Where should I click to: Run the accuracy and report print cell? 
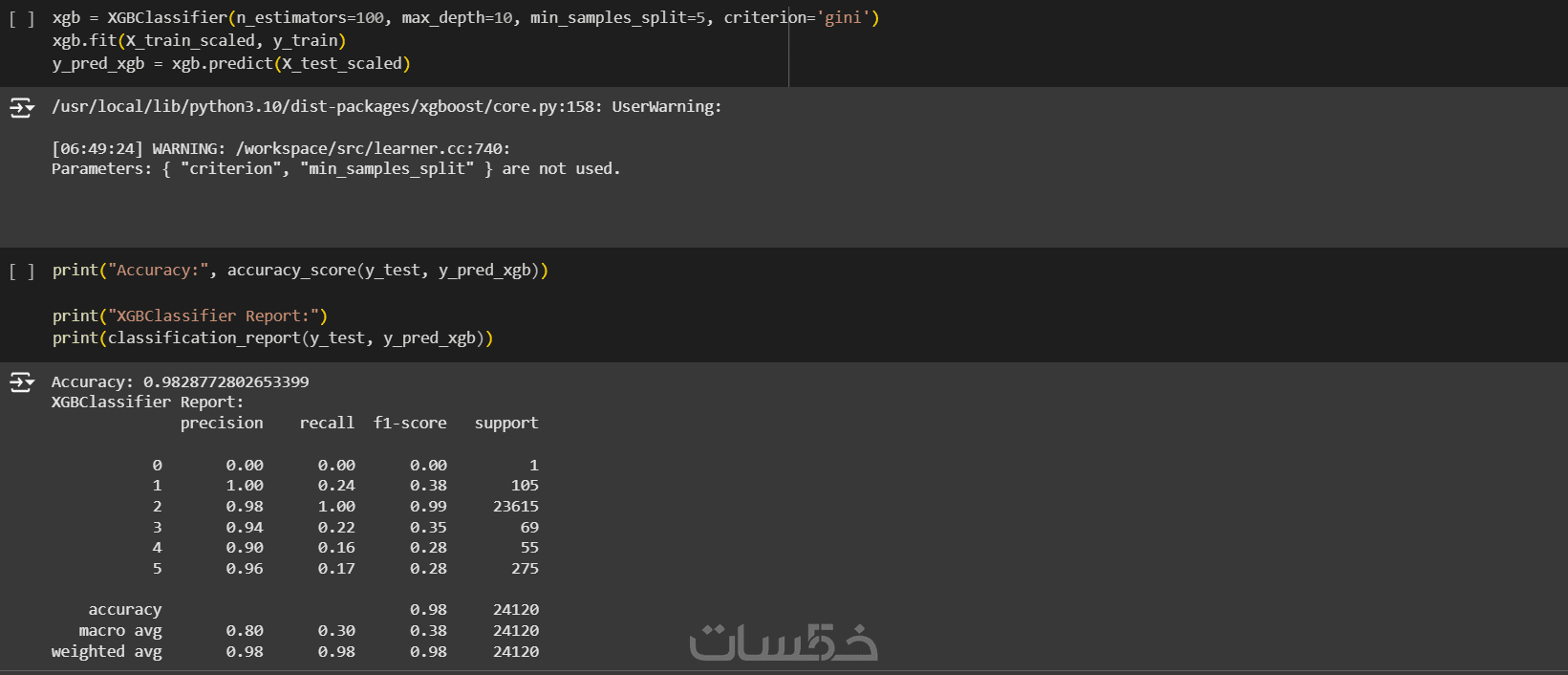tap(21, 272)
